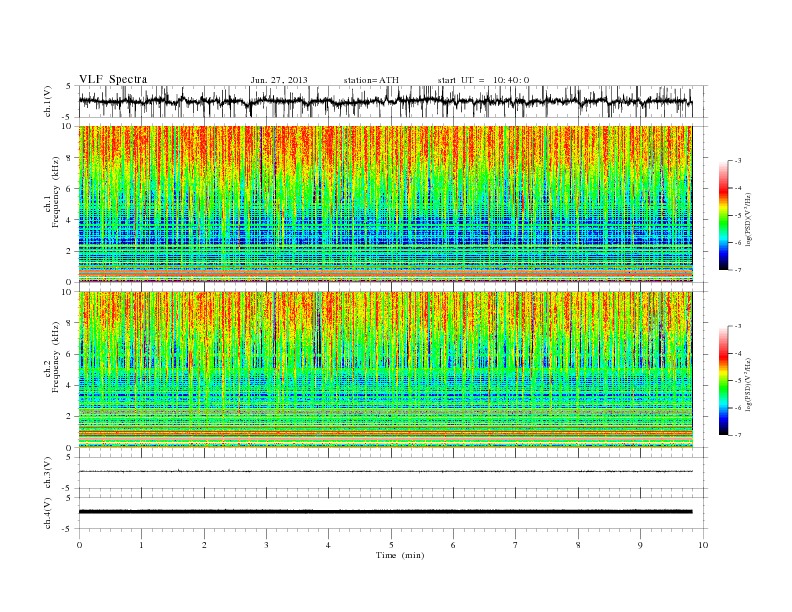Screen dimensions: 792x612
Task: Click the ch.1 spectrogram color bar
Action: coord(723,215)
